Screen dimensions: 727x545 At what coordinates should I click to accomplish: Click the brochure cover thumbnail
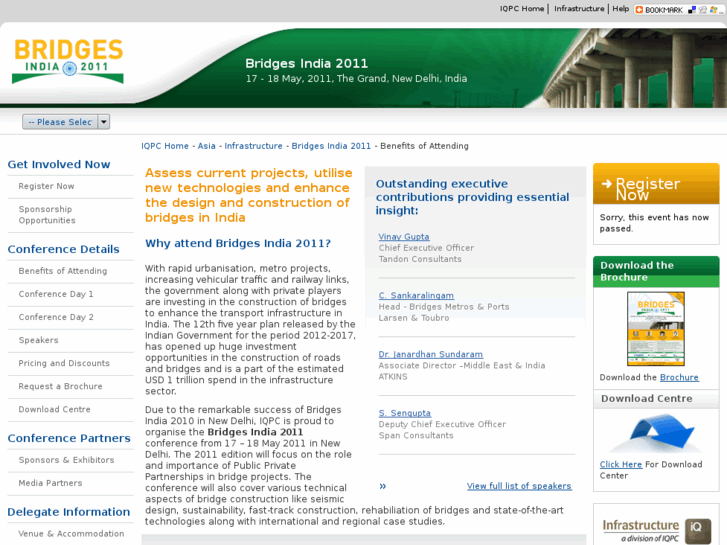coord(656,329)
